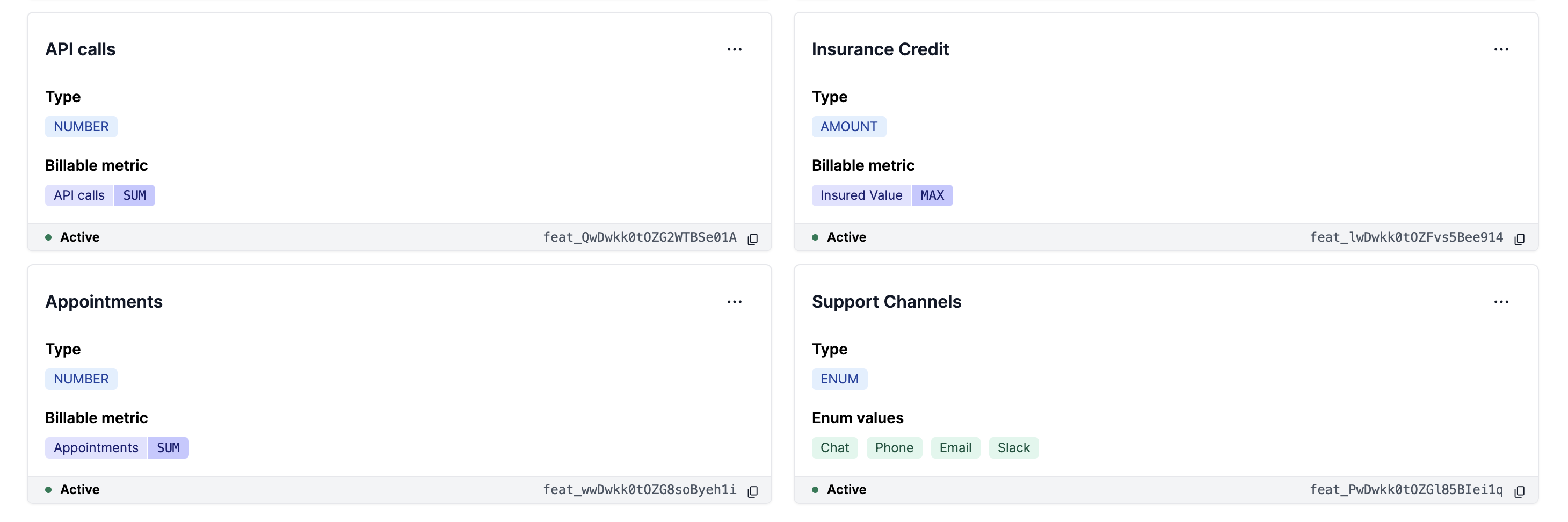Select the Slack enum value
The image size is (1568, 522).
[1013, 448]
